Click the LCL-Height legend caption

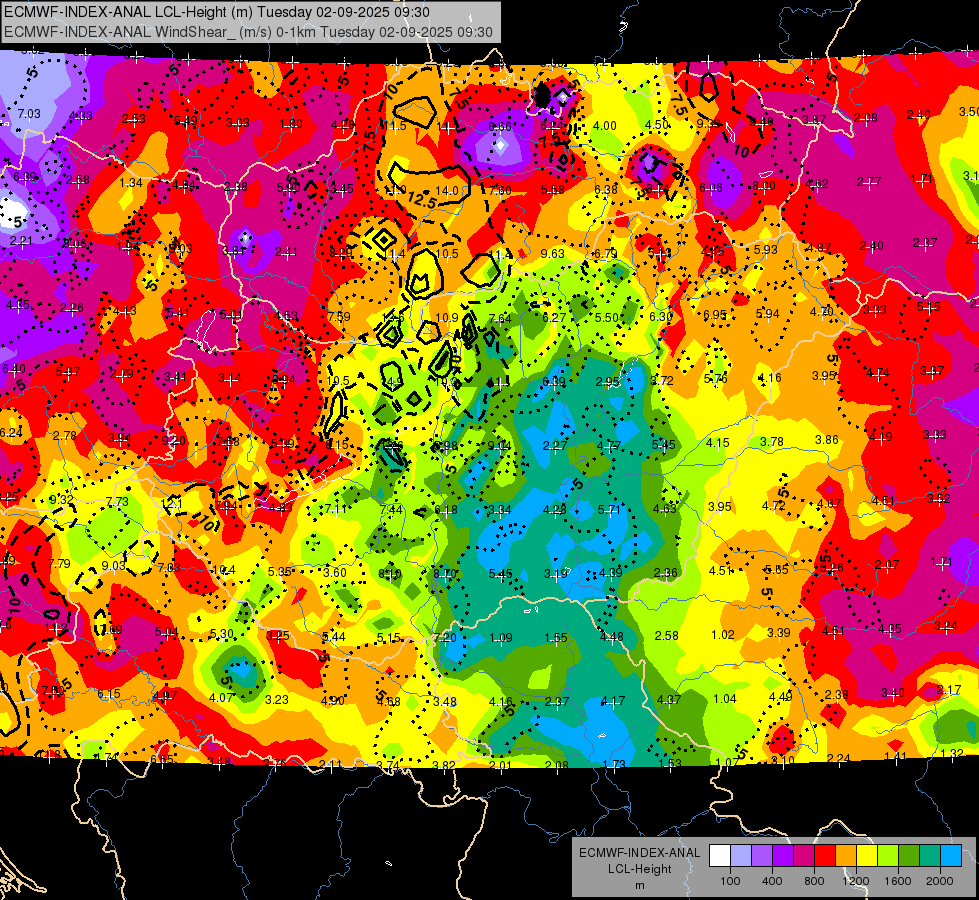[639, 869]
